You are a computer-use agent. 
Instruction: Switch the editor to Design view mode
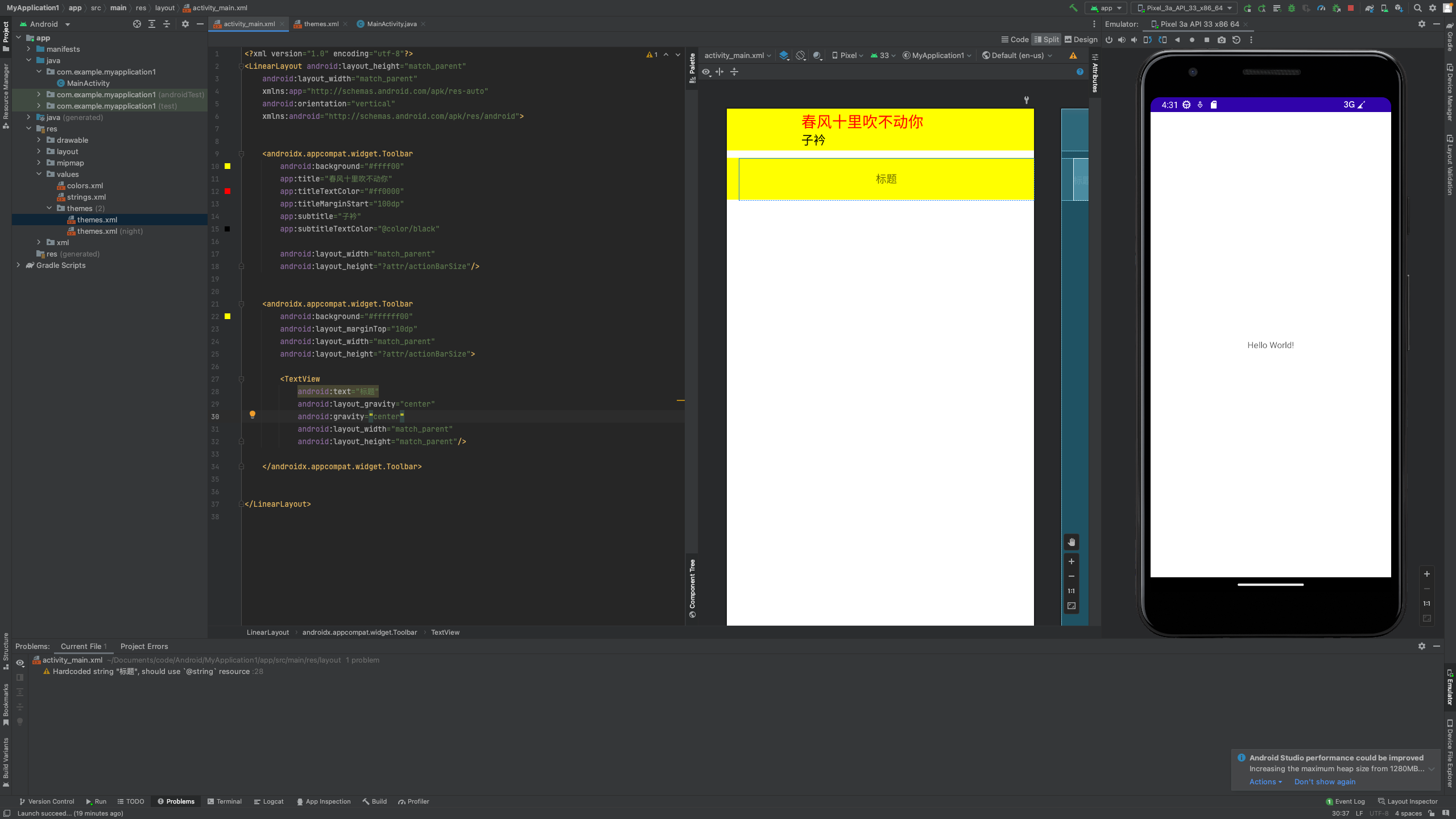(x=1081, y=39)
